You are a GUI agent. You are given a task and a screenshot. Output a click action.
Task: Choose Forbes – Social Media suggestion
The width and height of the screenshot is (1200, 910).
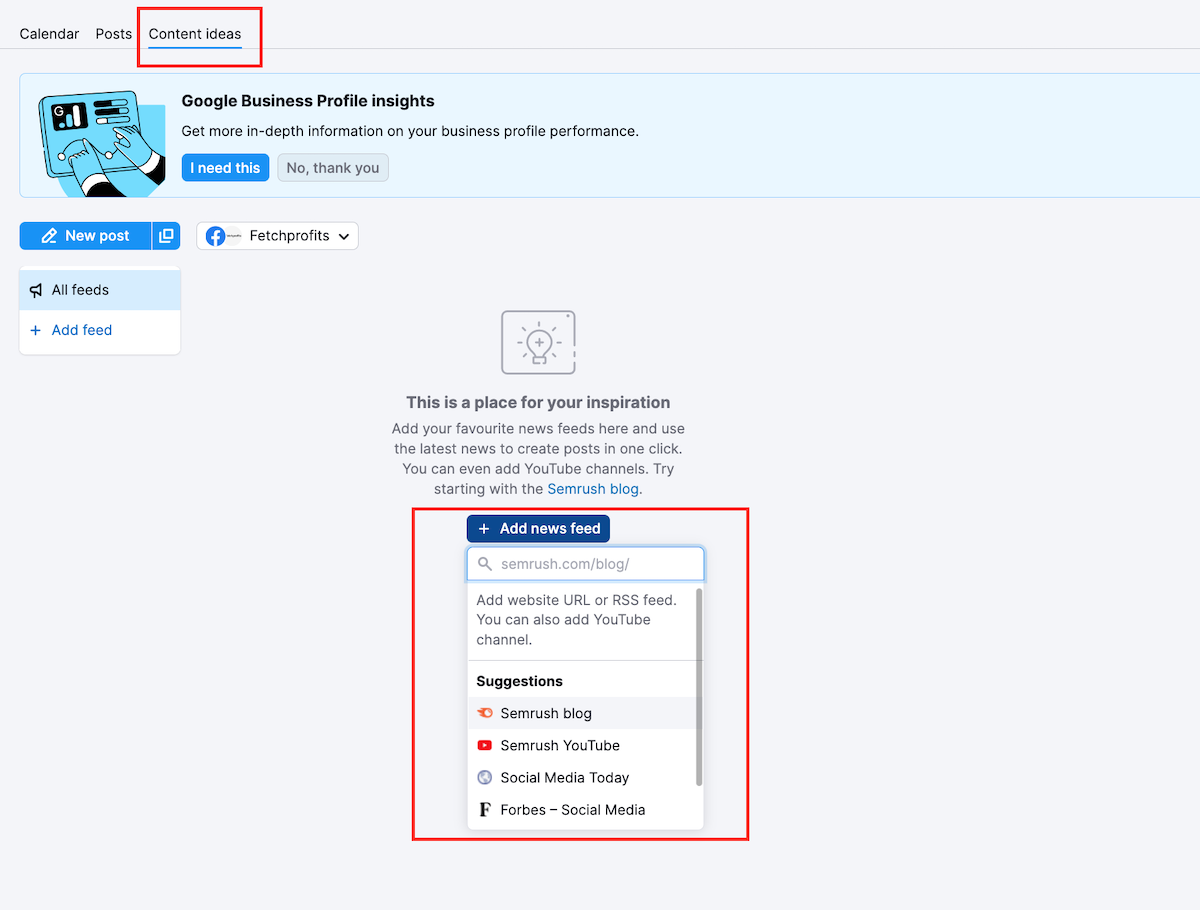(x=582, y=809)
